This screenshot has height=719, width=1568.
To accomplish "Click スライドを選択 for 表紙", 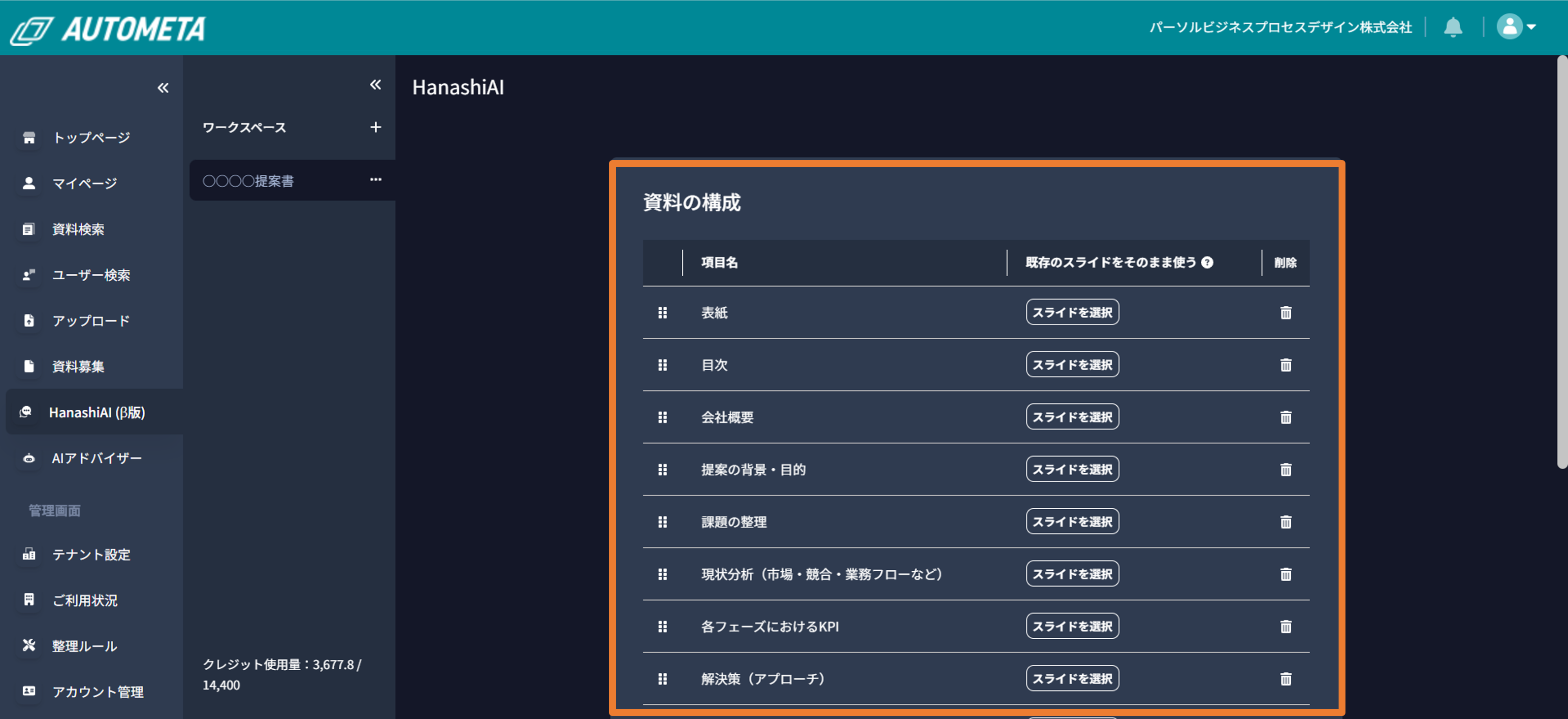I will coord(1072,312).
